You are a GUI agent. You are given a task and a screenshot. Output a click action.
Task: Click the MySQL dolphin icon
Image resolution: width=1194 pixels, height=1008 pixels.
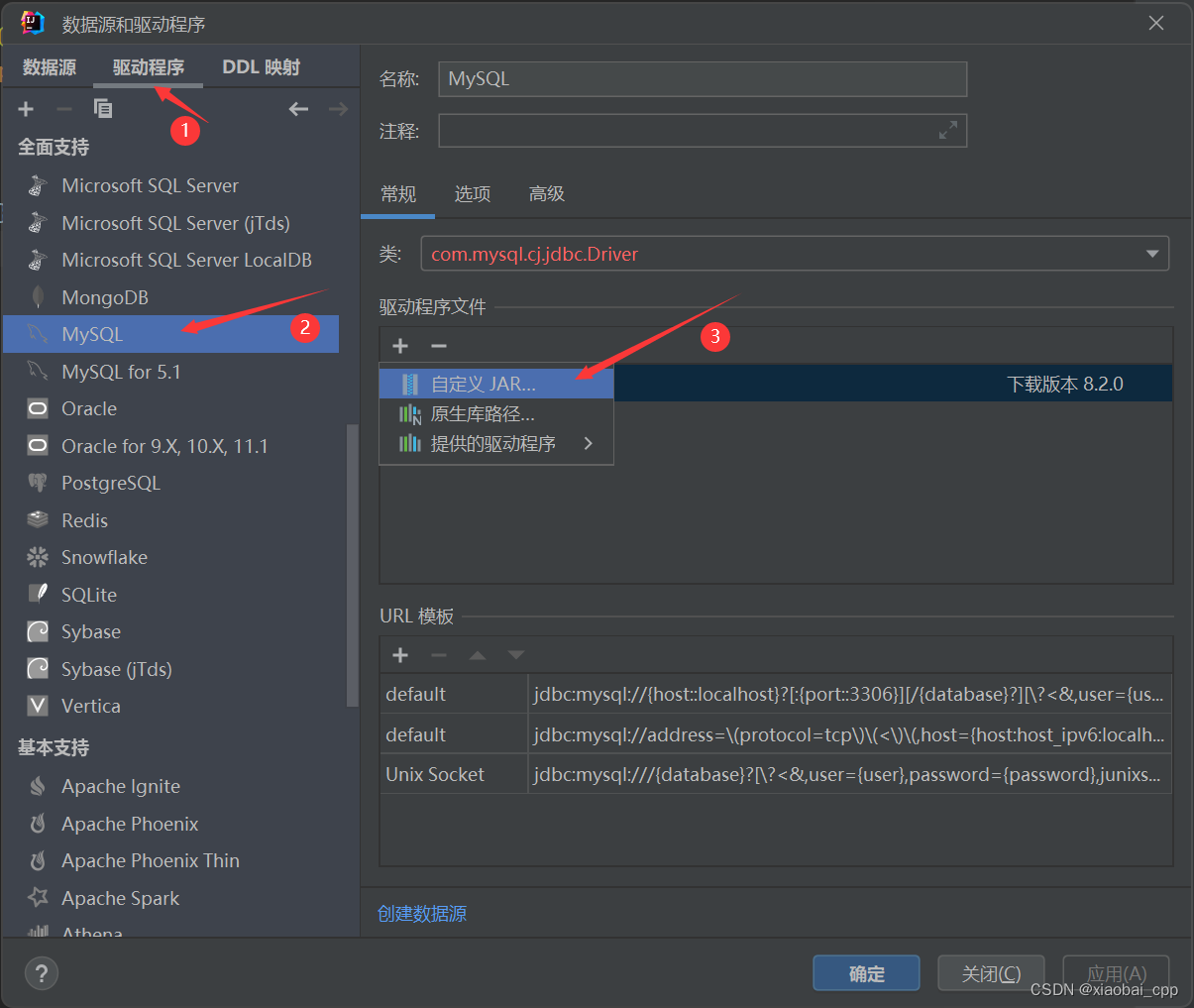(x=38, y=334)
